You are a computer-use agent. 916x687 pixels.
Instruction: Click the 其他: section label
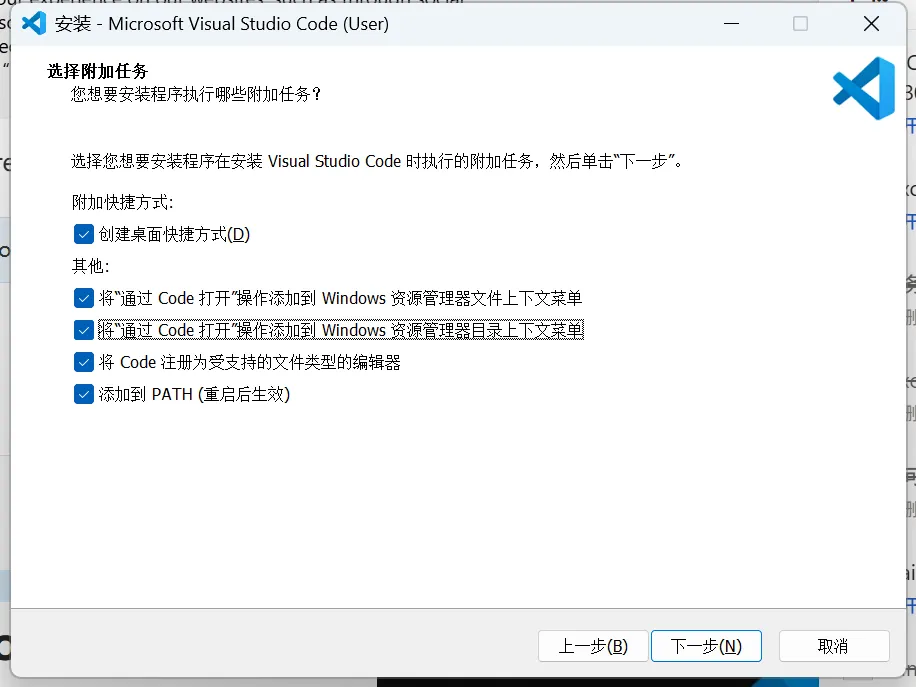point(91,266)
